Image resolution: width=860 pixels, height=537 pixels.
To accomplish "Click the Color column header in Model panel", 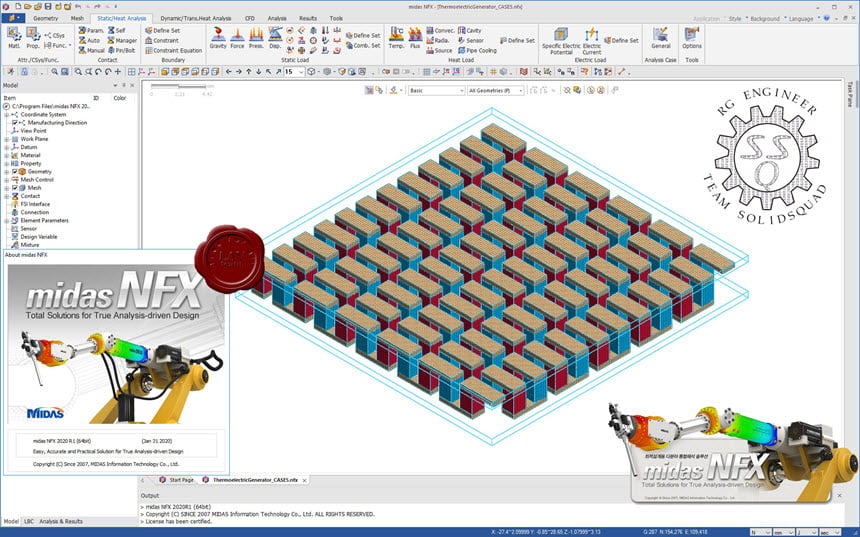I will [x=120, y=98].
